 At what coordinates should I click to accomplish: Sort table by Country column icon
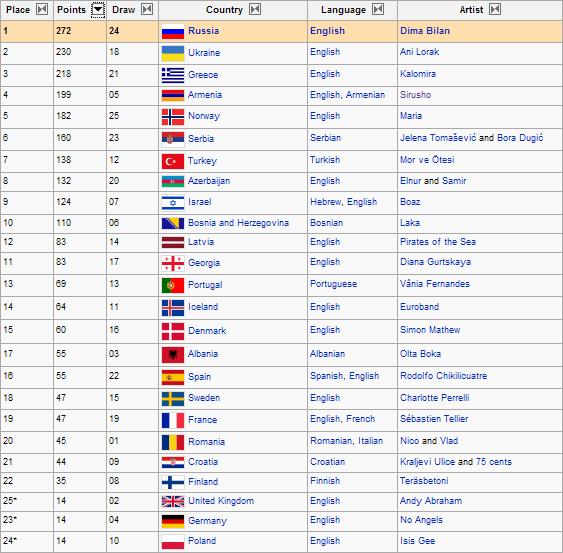[255, 9]
